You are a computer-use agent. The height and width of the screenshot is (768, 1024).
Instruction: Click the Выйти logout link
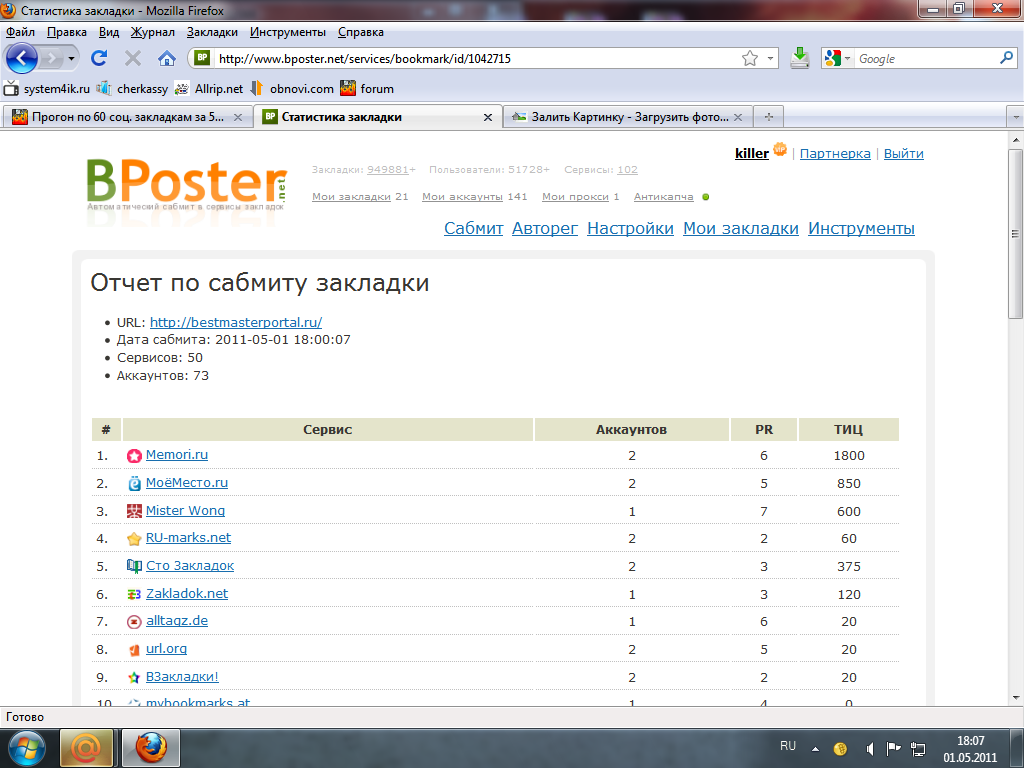(903, 153)
